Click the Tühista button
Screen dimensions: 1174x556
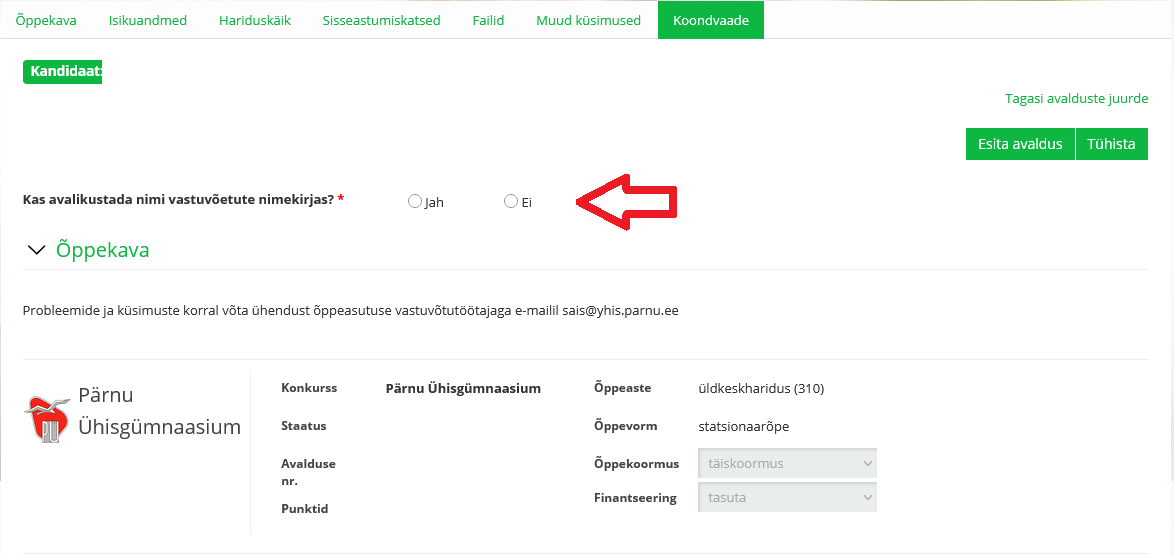pyautogui.click(x=1111, y=143)
